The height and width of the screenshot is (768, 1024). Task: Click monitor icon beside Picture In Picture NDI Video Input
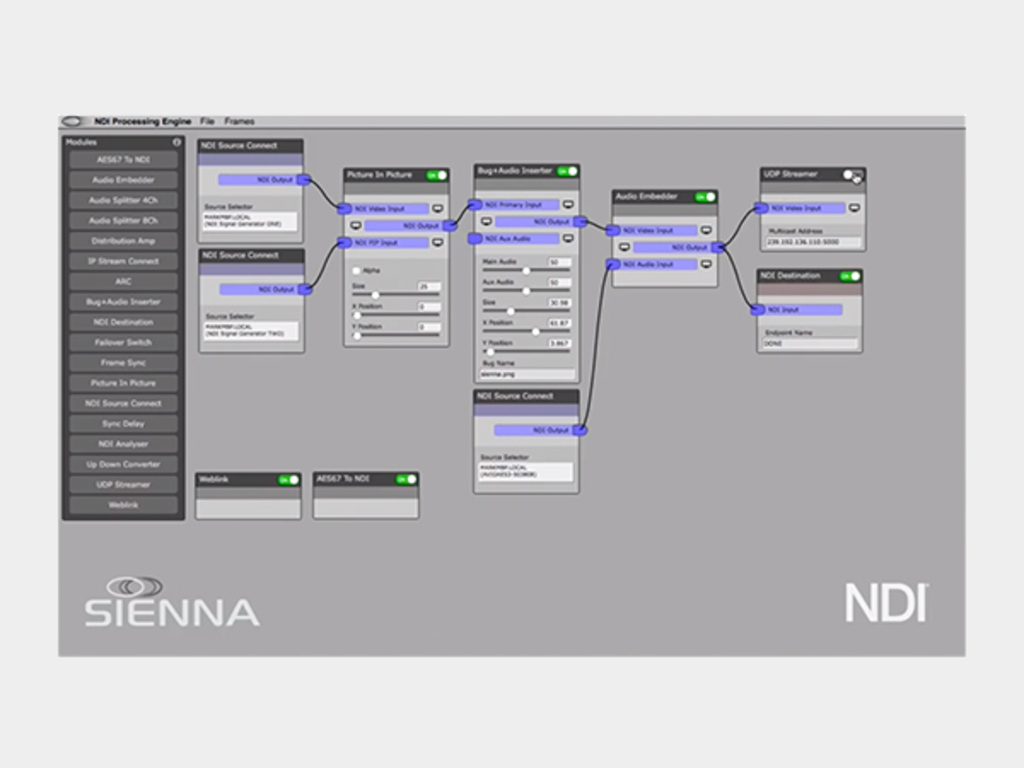tap(438, 209)
